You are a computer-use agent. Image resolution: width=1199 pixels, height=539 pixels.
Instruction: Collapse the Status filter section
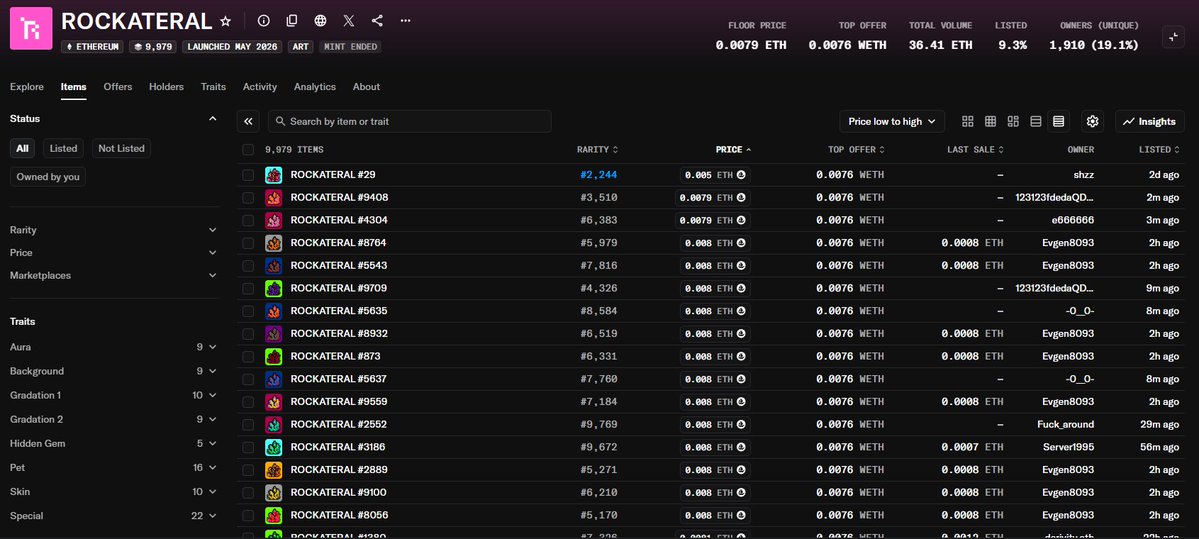pos(213,119)
